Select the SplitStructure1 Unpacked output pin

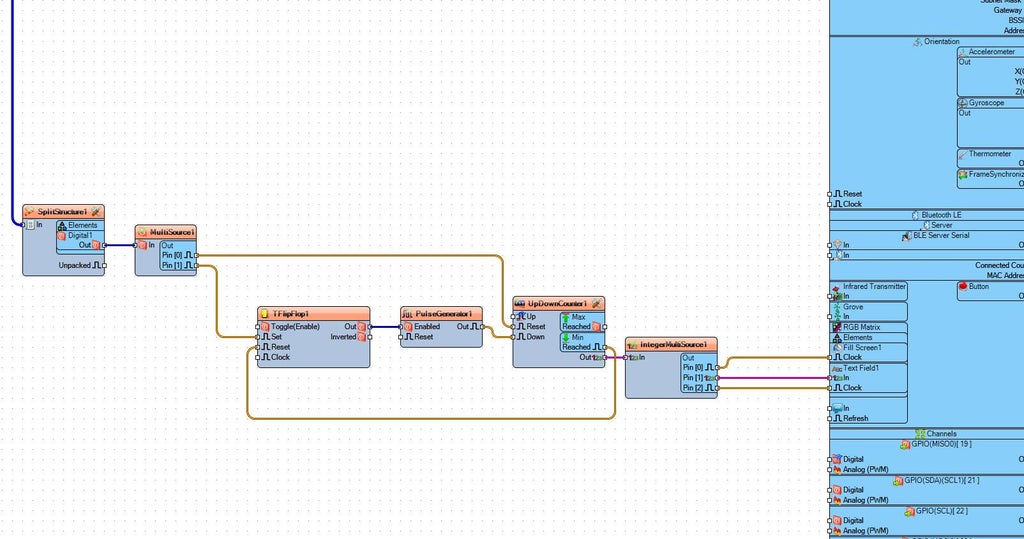coord(104,266)
